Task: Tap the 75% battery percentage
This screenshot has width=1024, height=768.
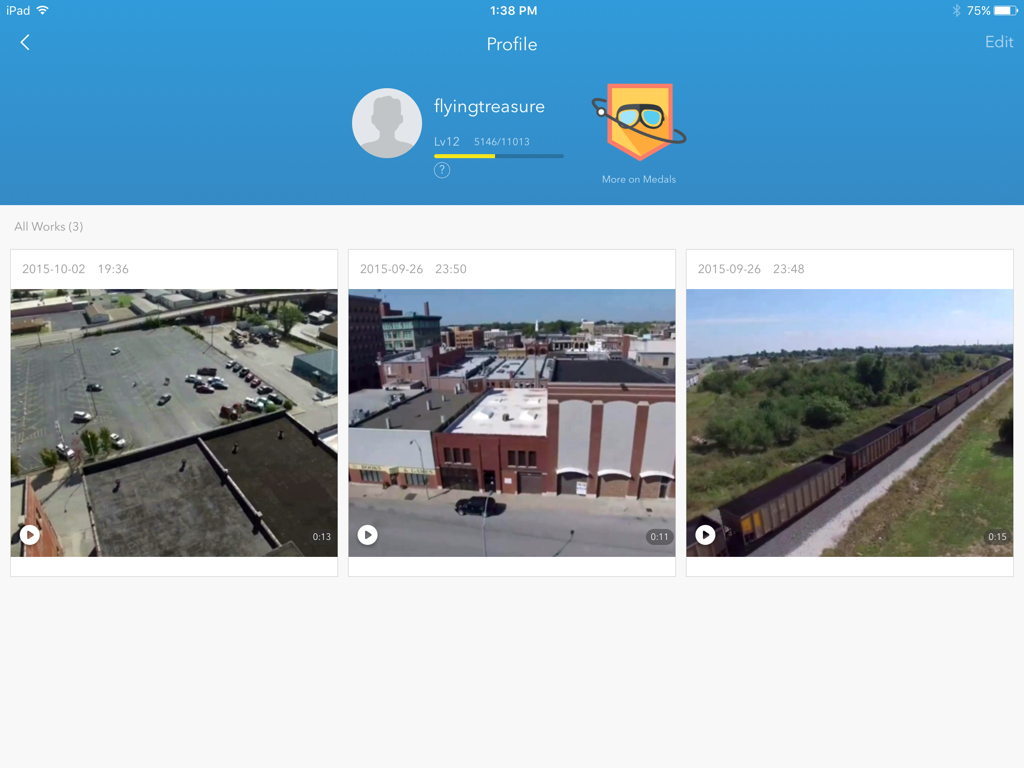Action: point(978,10)
